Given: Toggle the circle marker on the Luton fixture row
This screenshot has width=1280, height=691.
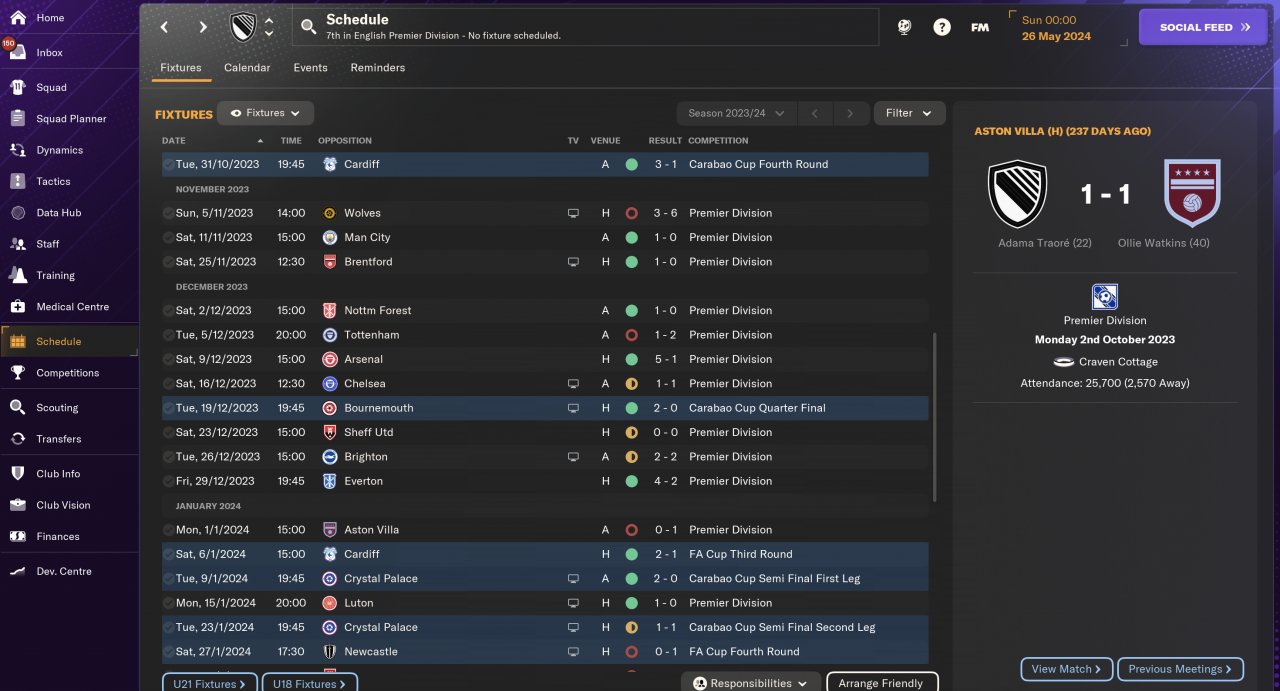Looking at the screenshot, I should 168,603.
